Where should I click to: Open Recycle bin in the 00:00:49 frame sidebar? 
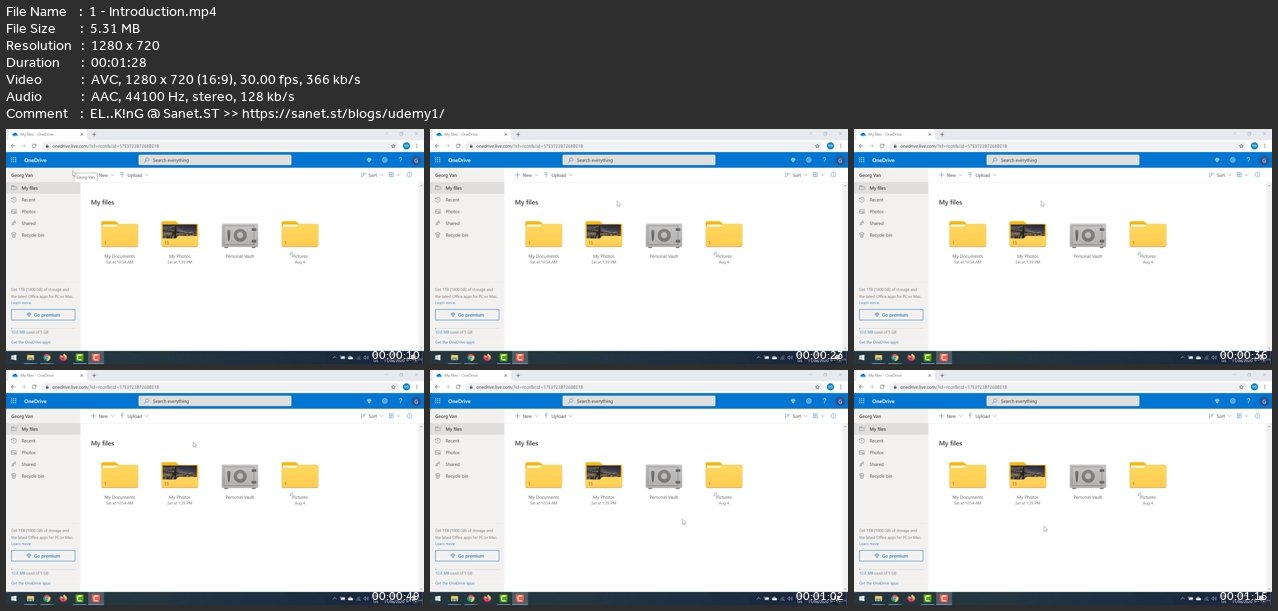pos(43,476)
